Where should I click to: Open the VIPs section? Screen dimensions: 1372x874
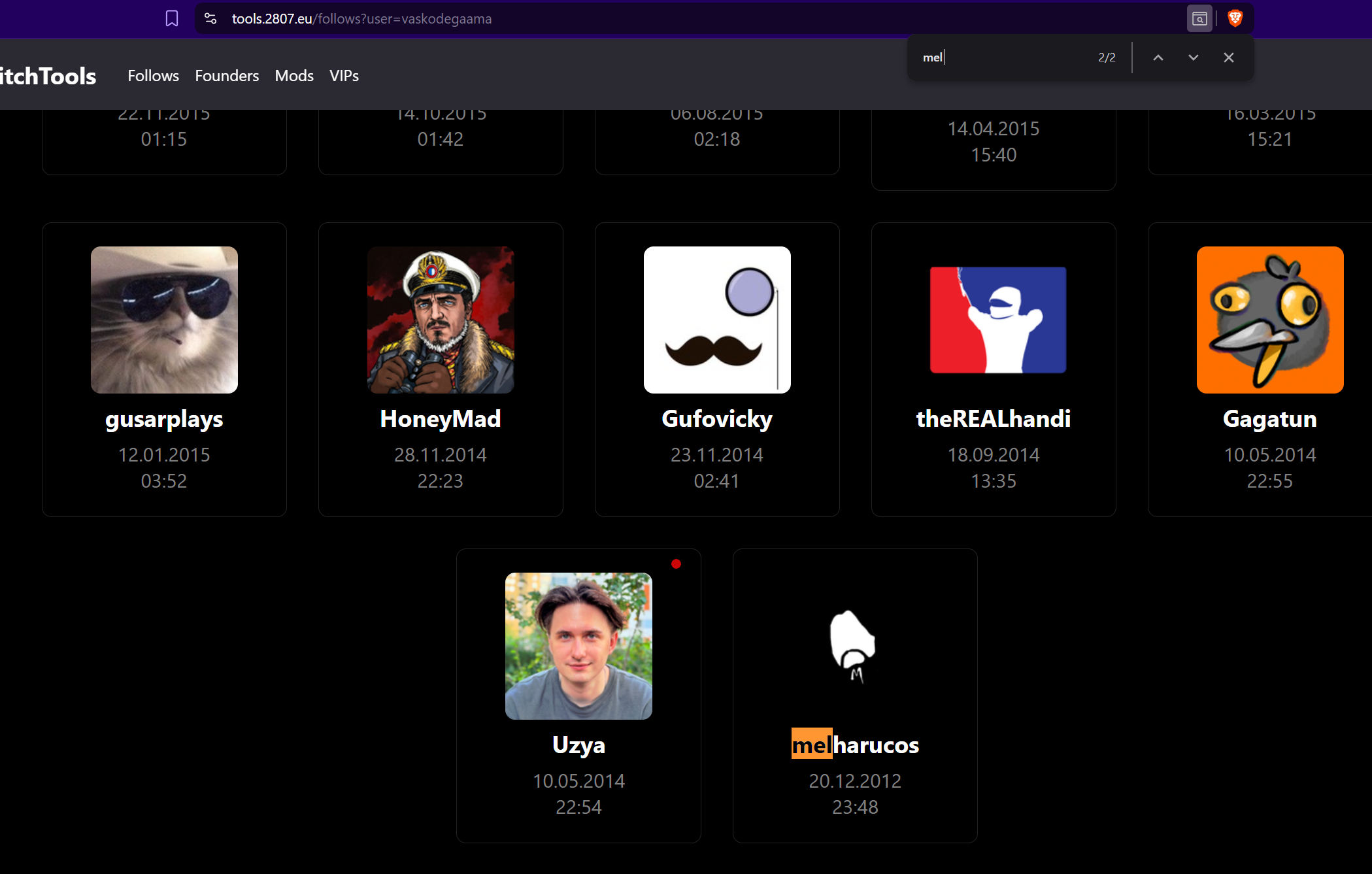[x=344, y=76]
